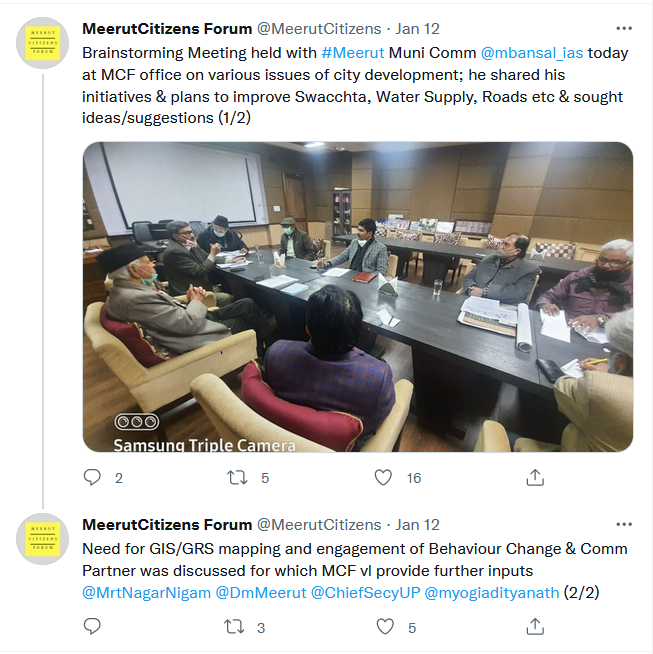Viewport: 653px width, 654px height.
Task: Open the @ChiefSecyUP mention
Action: 366,593
